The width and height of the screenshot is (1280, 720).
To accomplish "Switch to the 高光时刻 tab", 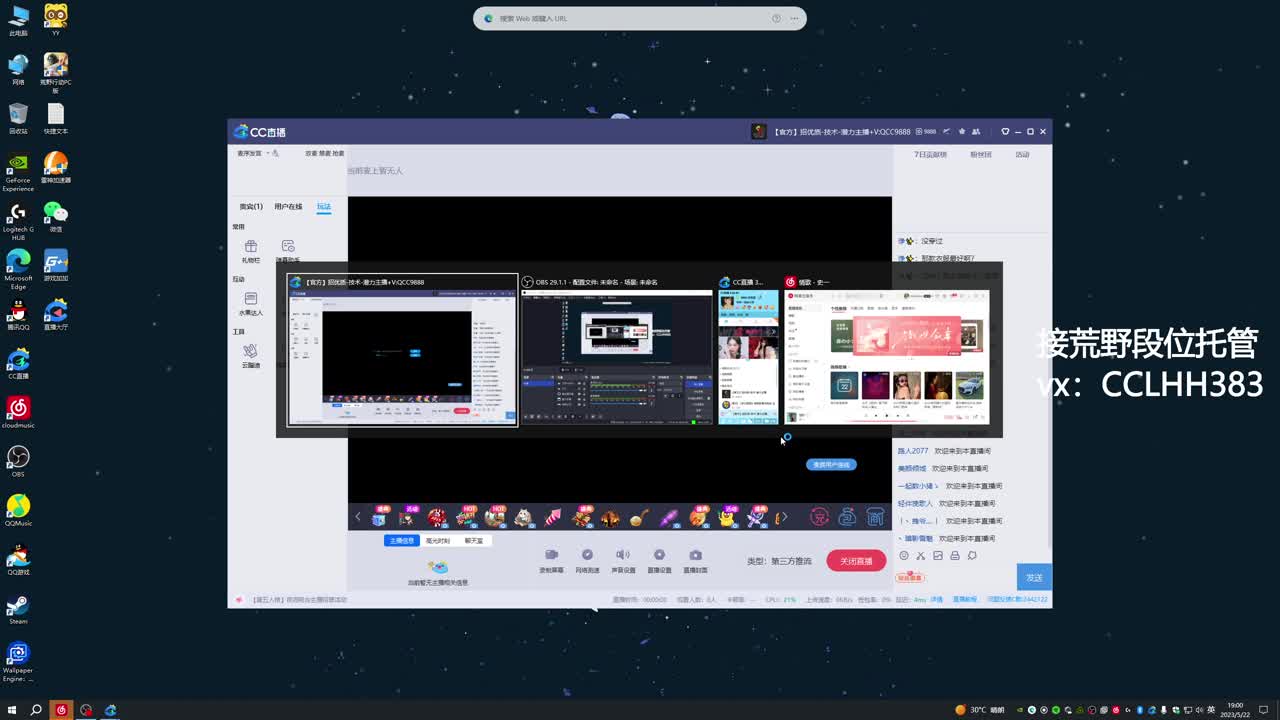I will pyautogui.click(x=437, y=539).
